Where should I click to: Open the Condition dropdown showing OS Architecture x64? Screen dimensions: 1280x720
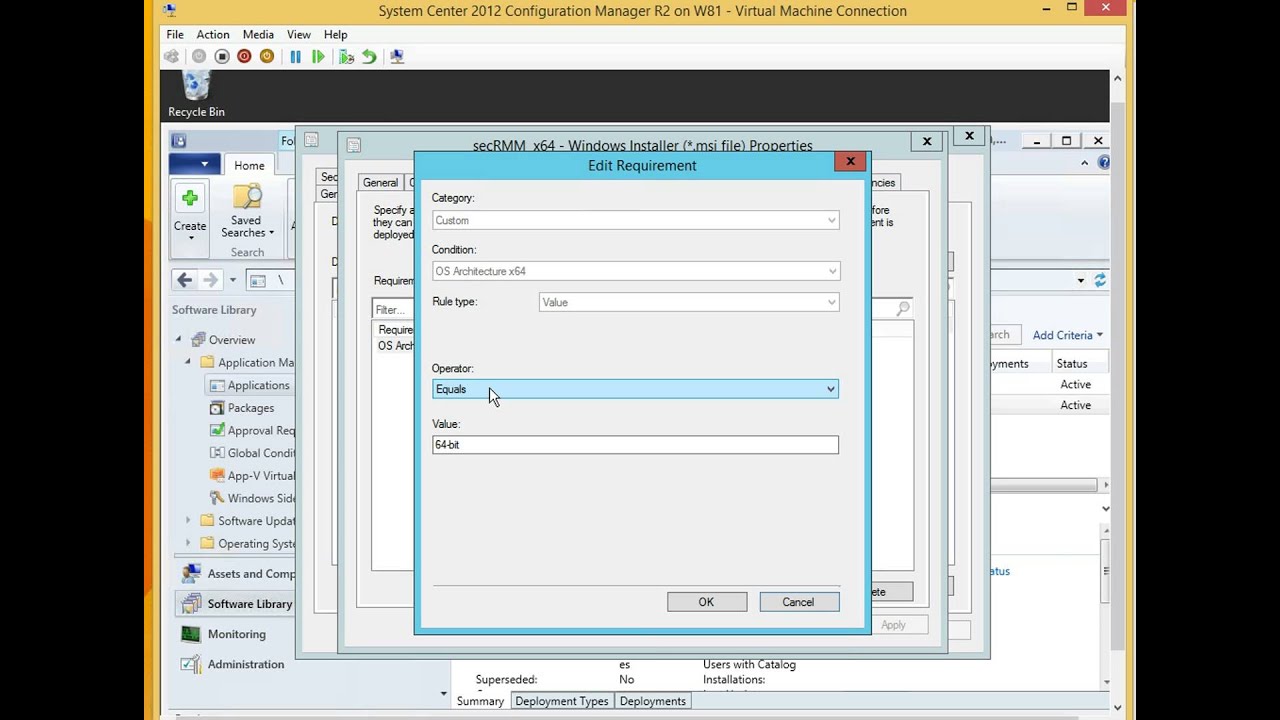635,271
